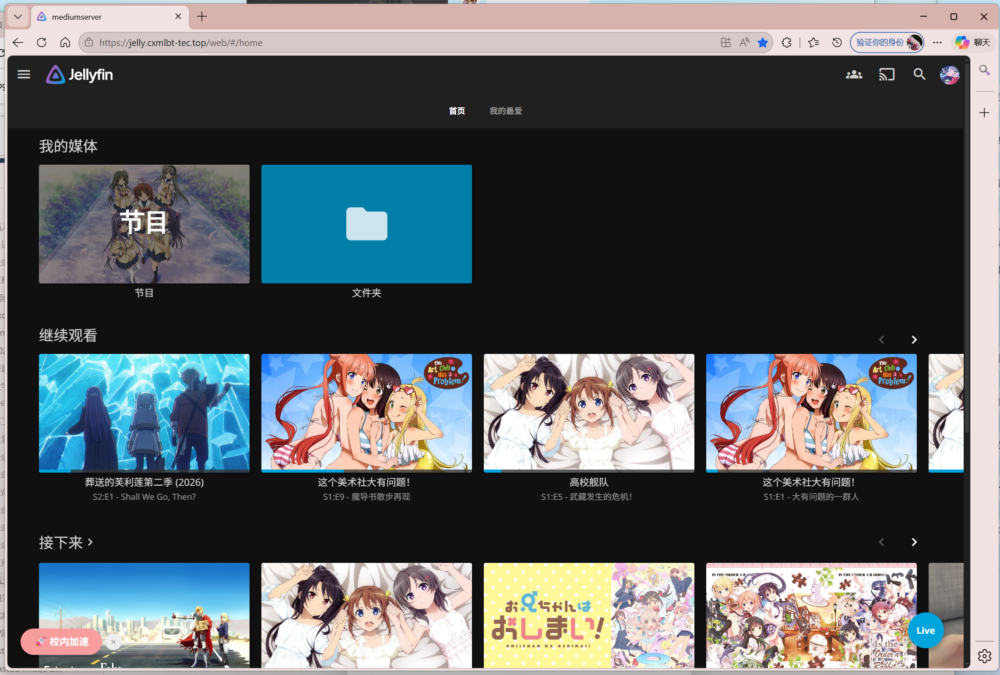
Task: Refresh the page in browser
Action: 41,43
